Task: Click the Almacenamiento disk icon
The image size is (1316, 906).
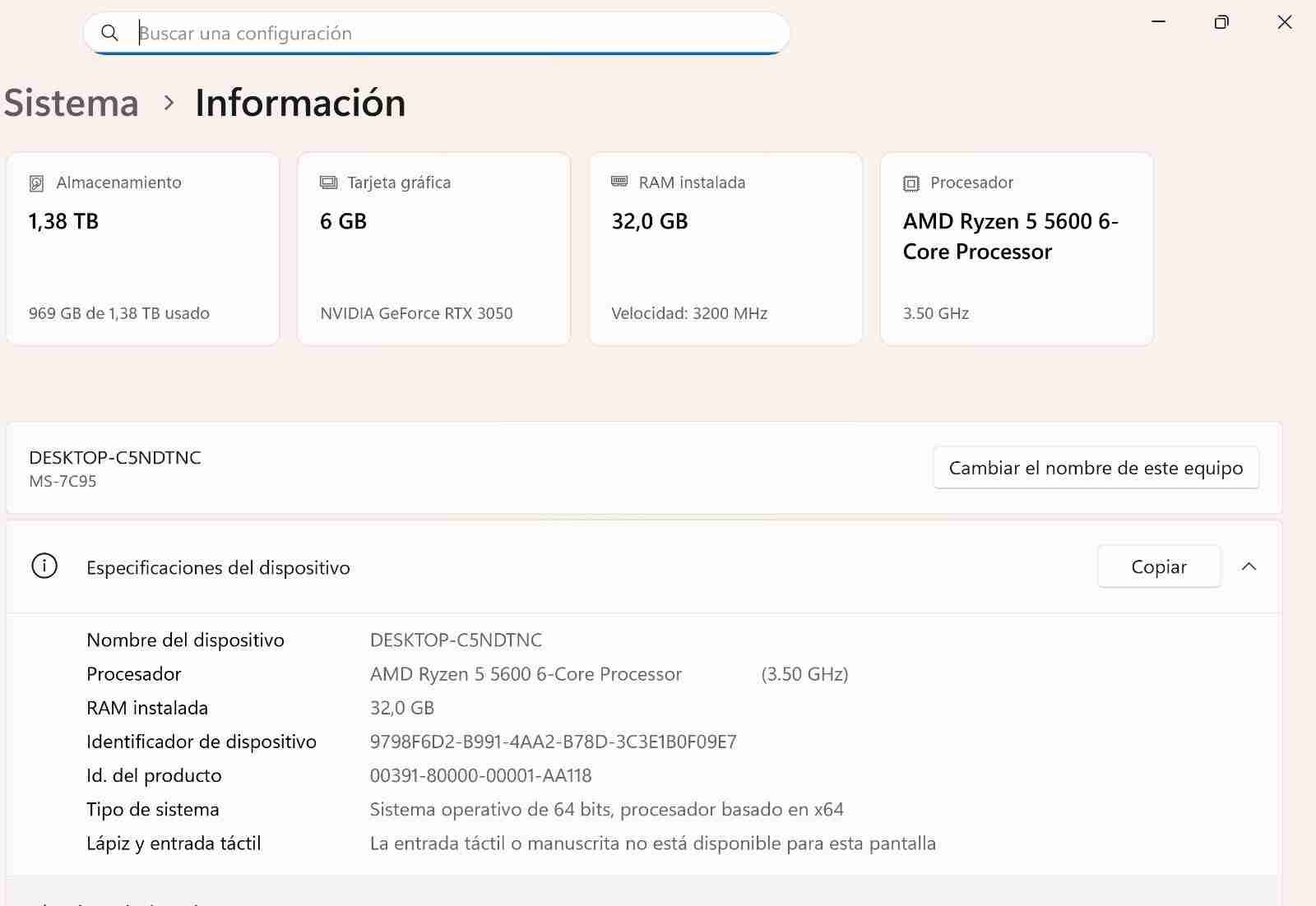Action: click(36, 183)
